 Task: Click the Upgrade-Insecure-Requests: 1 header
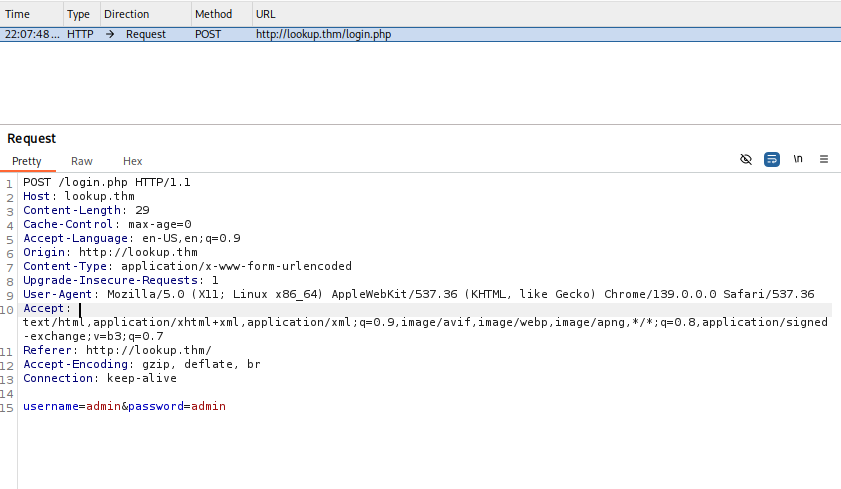click(x=121, y=280)
